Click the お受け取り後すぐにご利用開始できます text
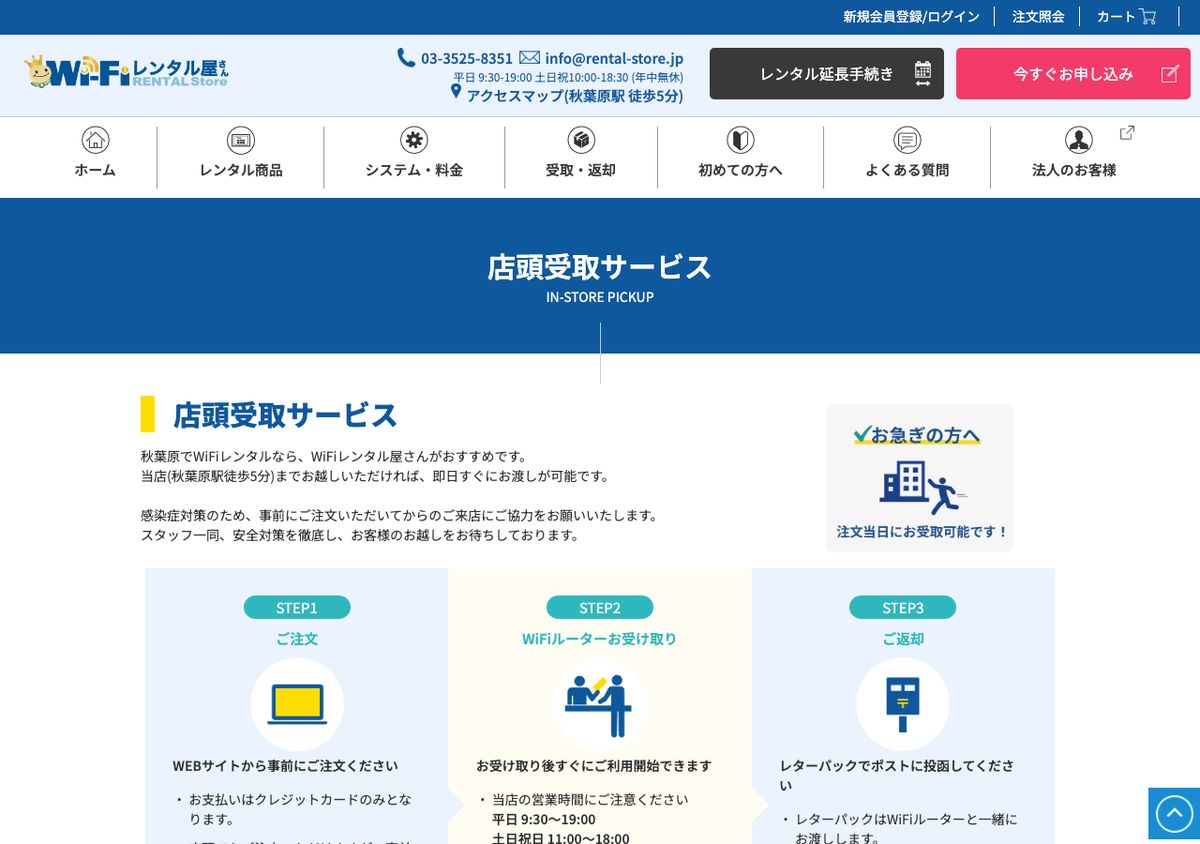The image size is (1200, 844). (594, 766)
